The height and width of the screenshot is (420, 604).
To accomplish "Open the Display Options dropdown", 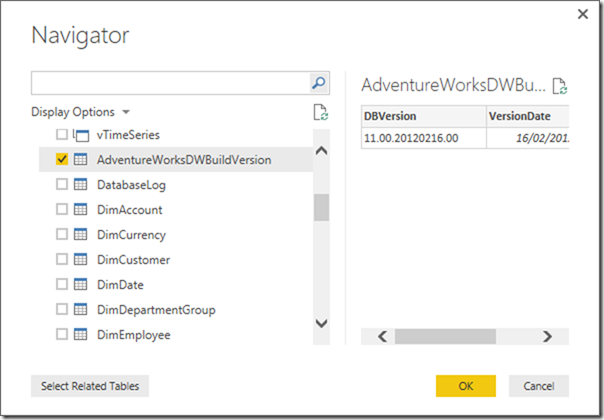I will coord(81,112).
